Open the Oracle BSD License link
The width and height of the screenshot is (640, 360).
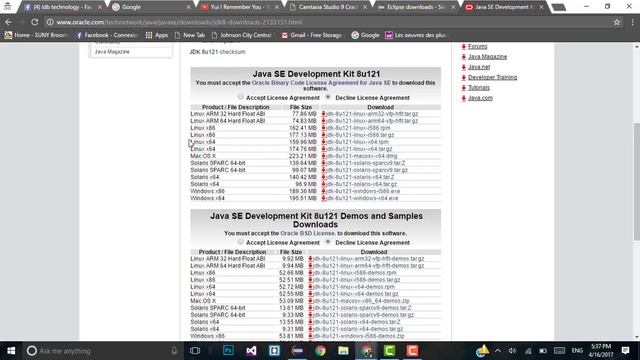[x=307, y=233]
